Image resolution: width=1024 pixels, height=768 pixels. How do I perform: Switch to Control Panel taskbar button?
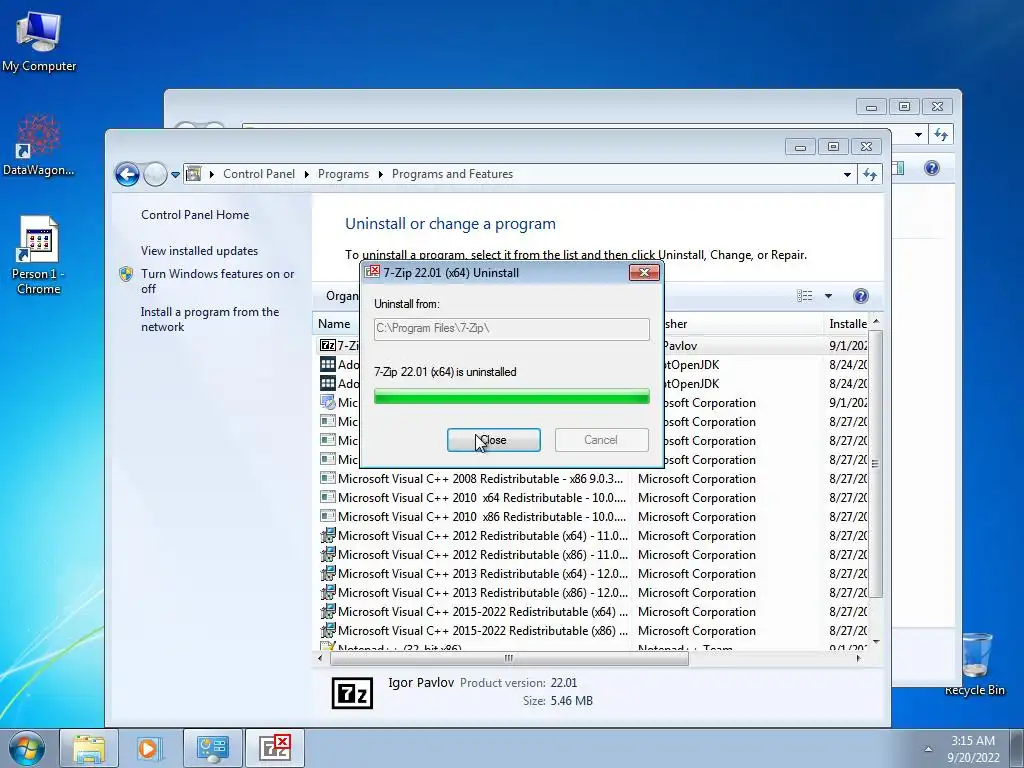click(212, 748)
